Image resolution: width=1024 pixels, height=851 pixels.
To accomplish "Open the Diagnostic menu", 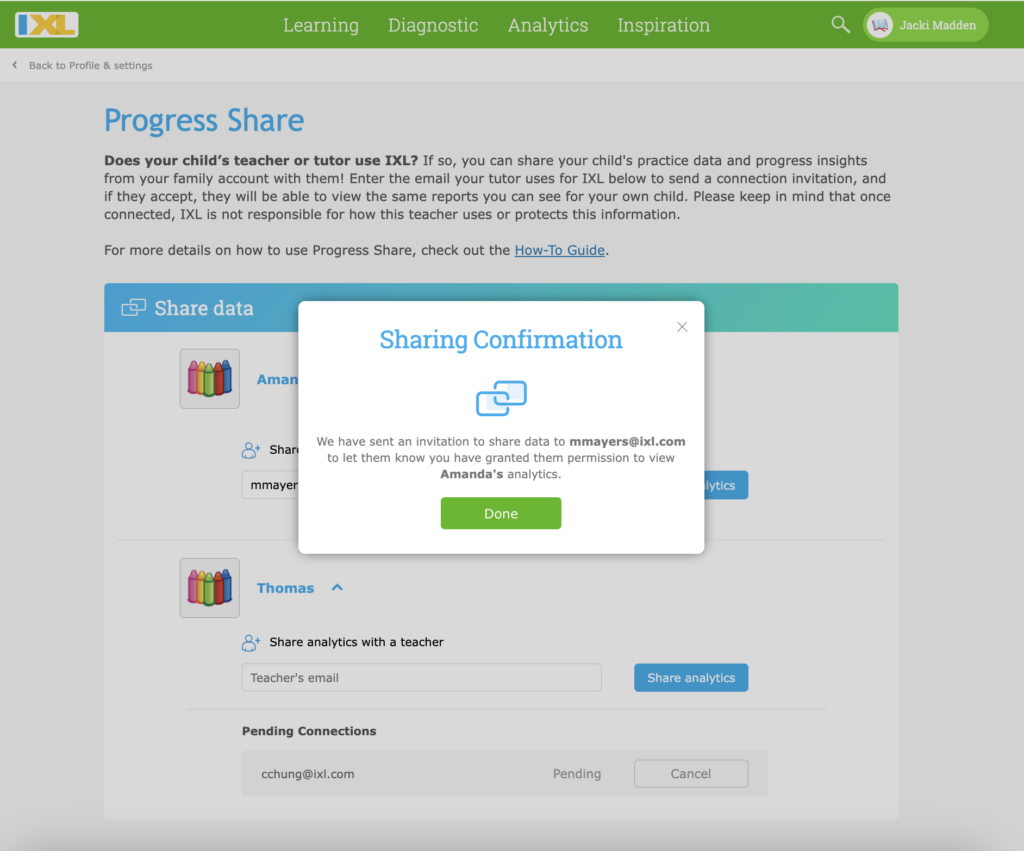I will point(433,25).
